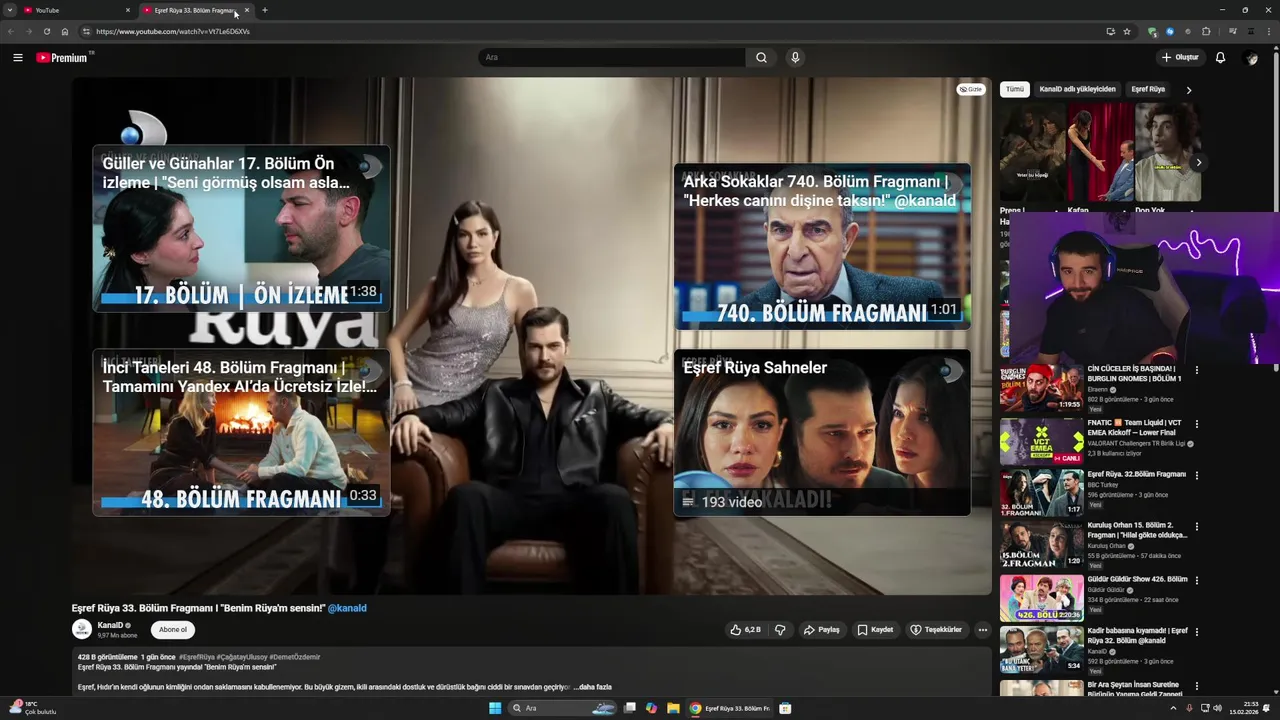Go to YouTube Premium home logo

[x=63, y=58]
